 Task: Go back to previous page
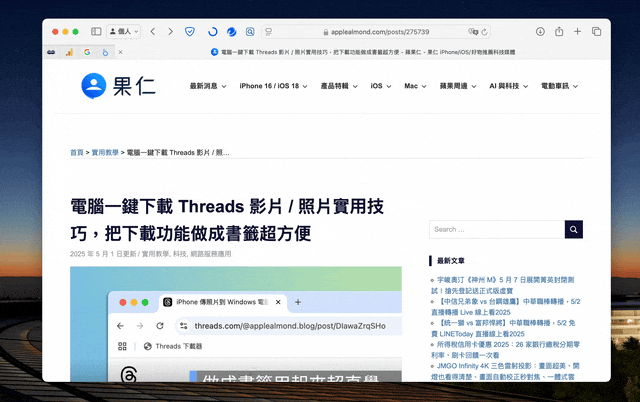pyautogui.click(x=153, y=31)
